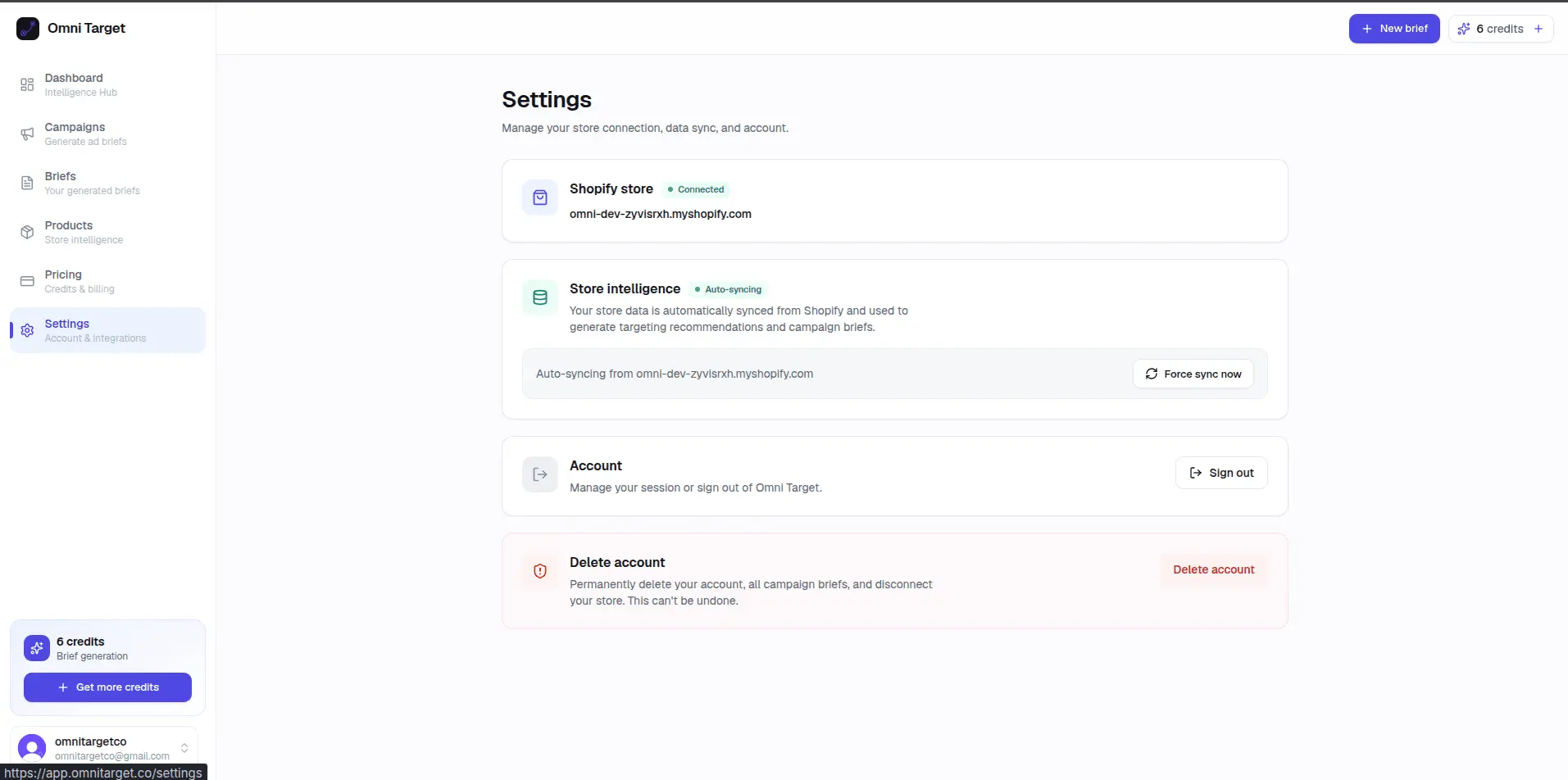Click the Omni Target logo icon
This screenshot has width=1568, height=780.
(28, 29)
